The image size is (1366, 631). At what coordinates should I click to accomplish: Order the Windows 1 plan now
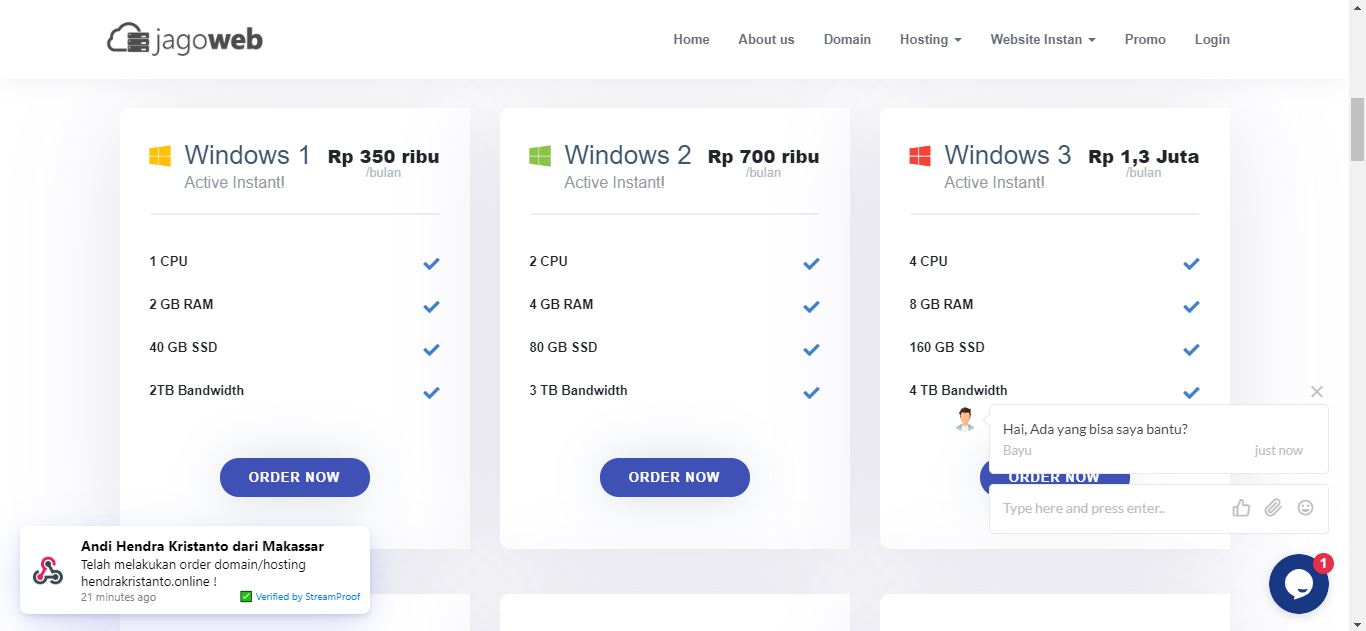click(295, 477)
